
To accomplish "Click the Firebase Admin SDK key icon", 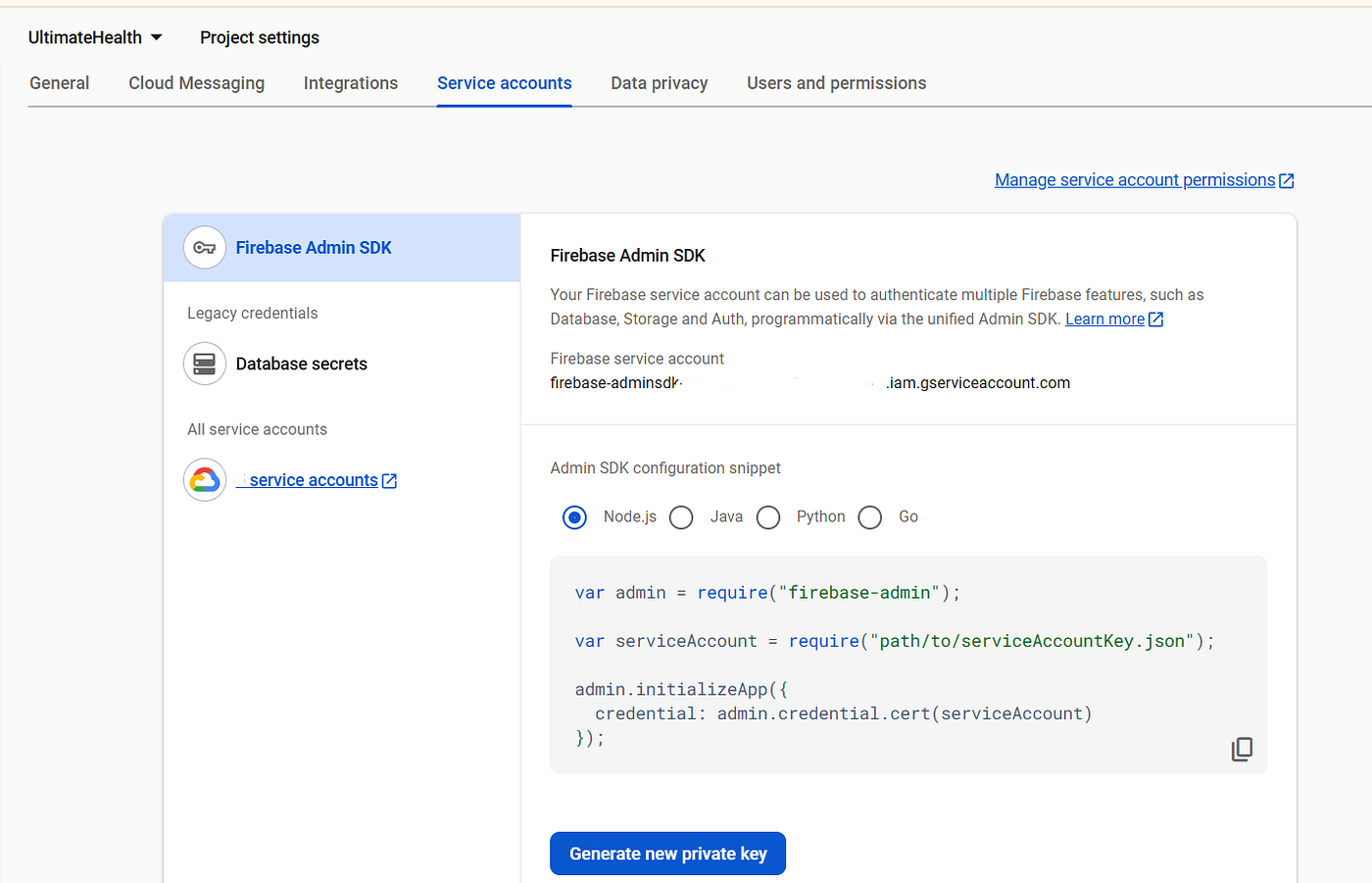I will tap(205, 248).
